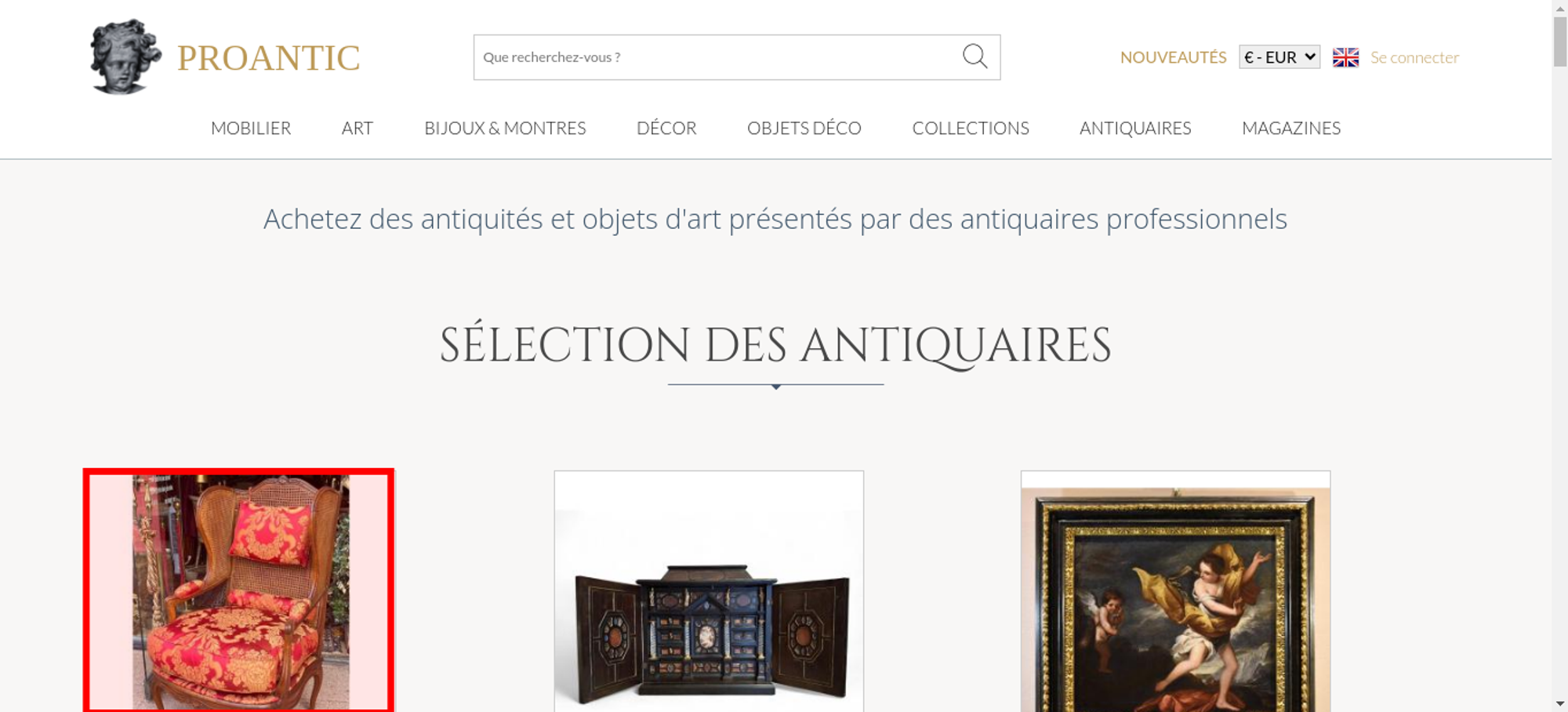The width and height of the screenshot is (1568, 712).
Task: Click the magnifying glass search icon
Action: 975,56
